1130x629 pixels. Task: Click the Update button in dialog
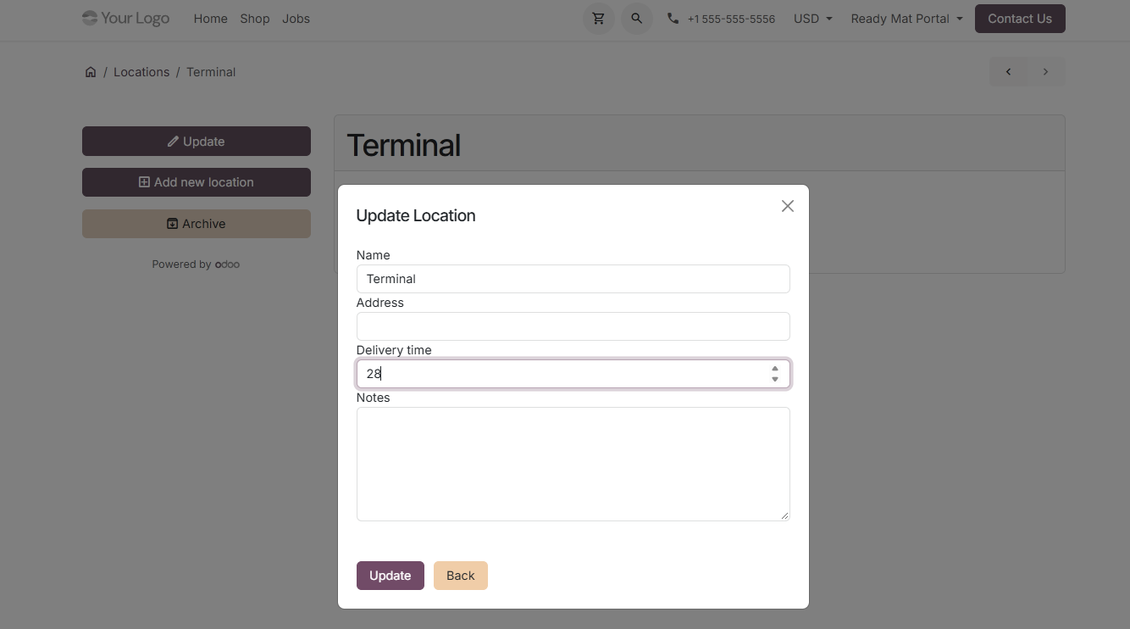pos(390,576)
